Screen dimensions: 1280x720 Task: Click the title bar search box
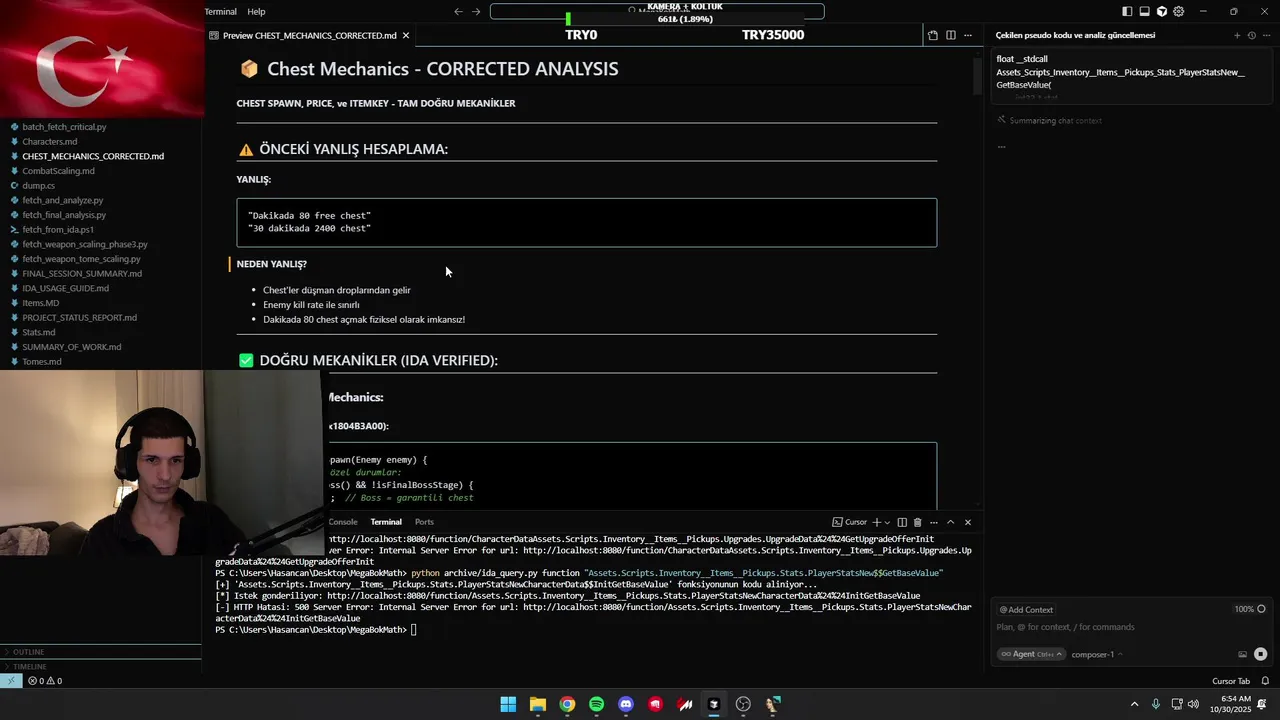pos(657,12)
